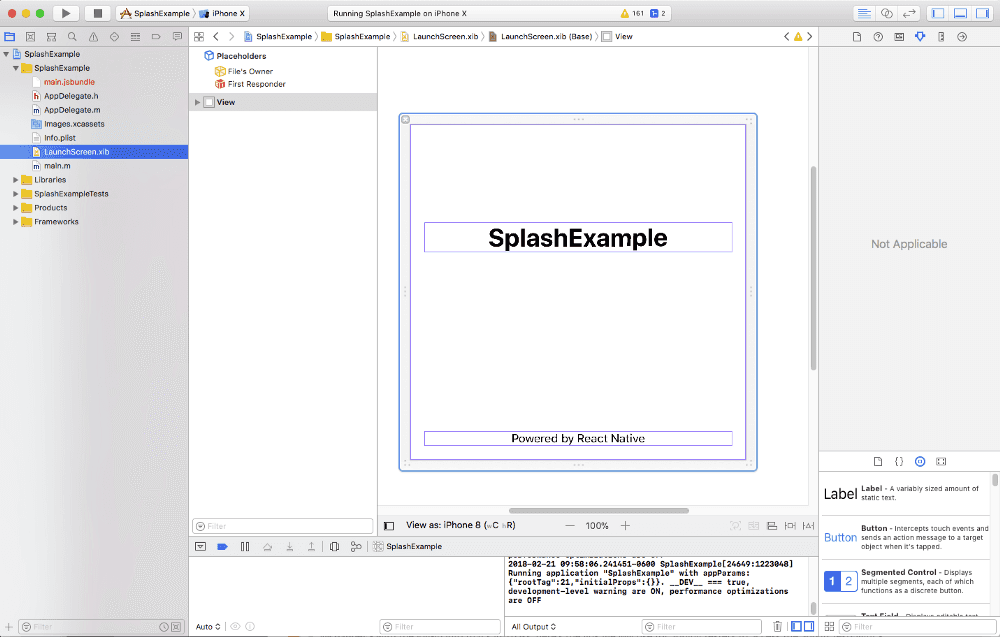This screenshot has height=637, width=1000.
Task: Open the debug navigator tab
Action: pos(135,37)
